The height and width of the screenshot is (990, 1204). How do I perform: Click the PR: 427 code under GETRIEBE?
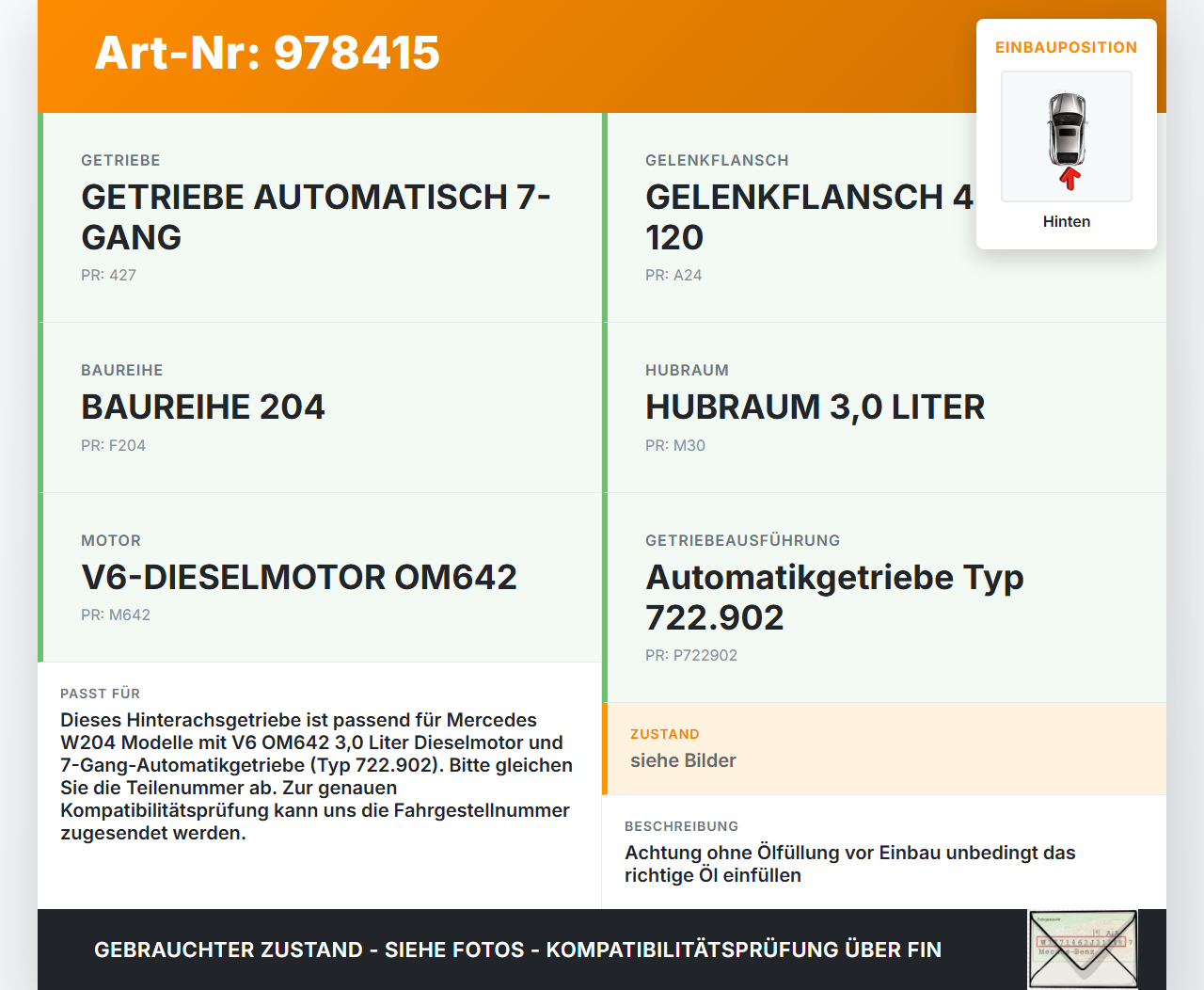click(x=108, y=275)
